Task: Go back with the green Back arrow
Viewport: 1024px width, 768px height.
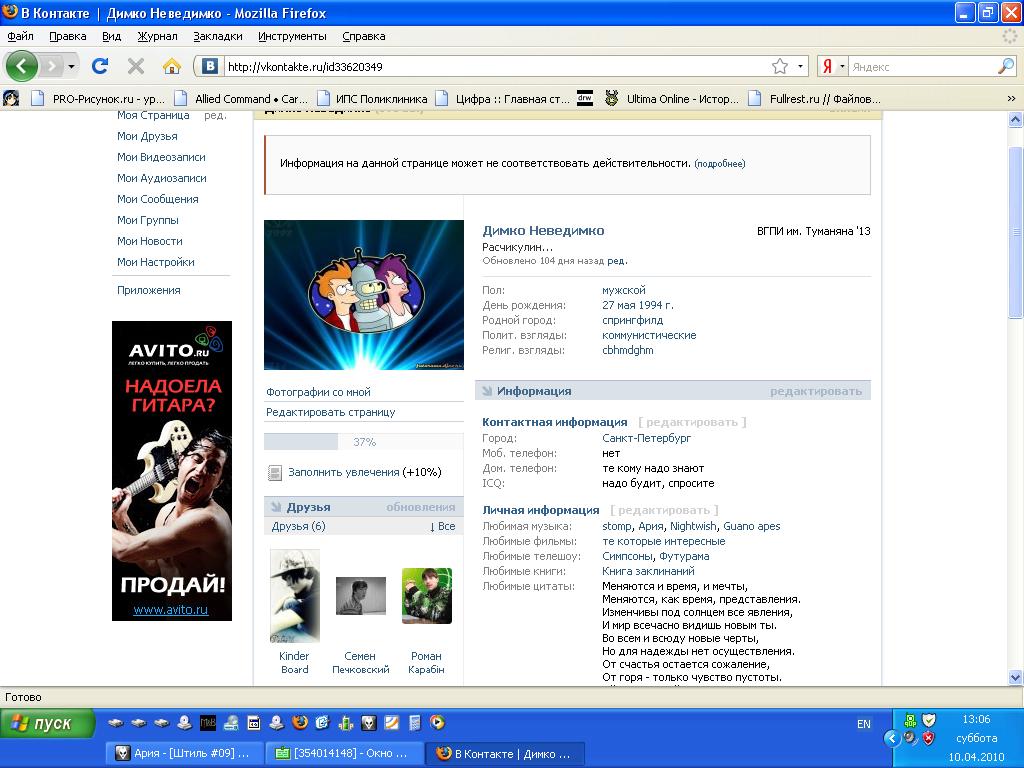Action: tap(22, 66)
